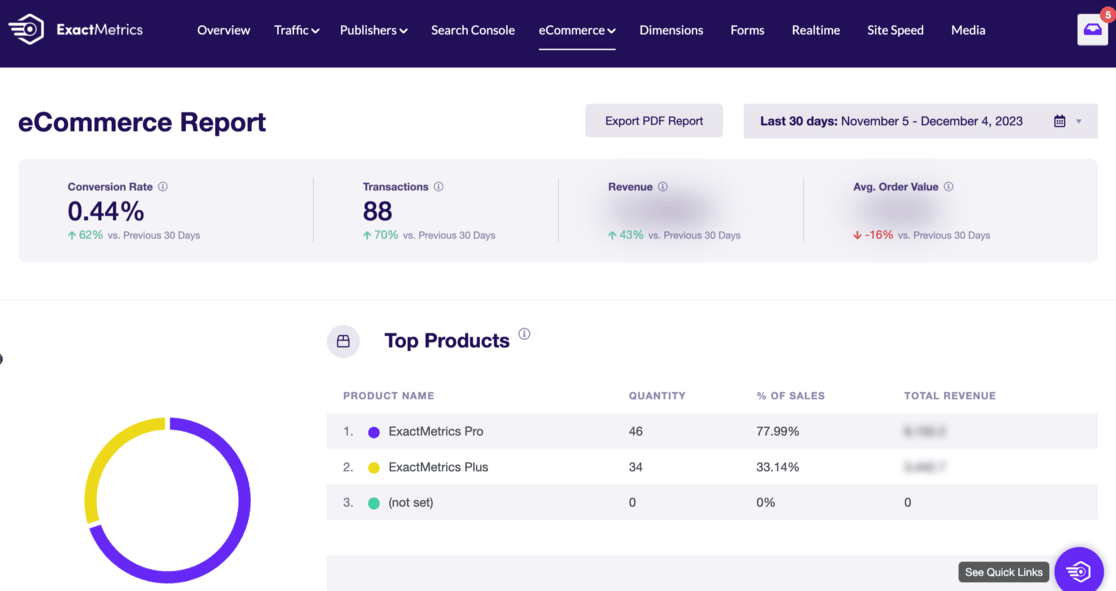
Task: Click the ExactMetrics brand name
Action: (100, 30)
